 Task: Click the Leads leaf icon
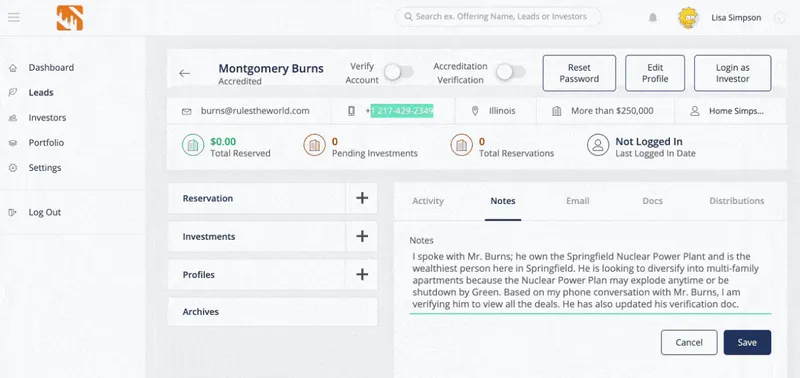[13, 92]
